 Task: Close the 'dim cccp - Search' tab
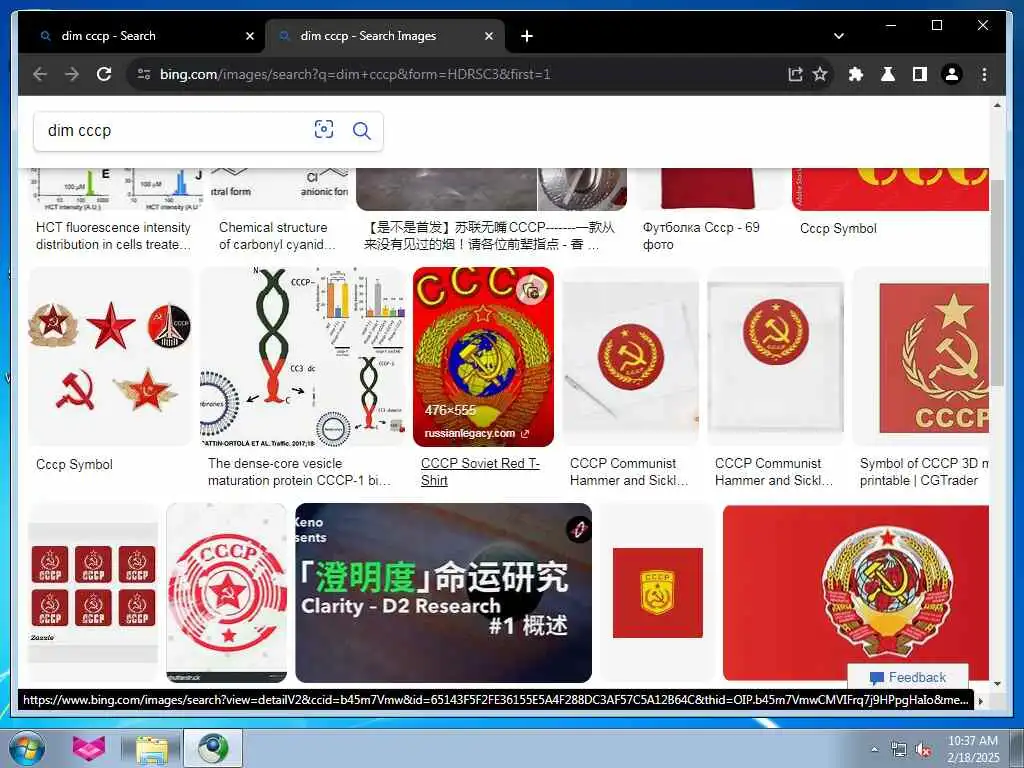point(249,36)
